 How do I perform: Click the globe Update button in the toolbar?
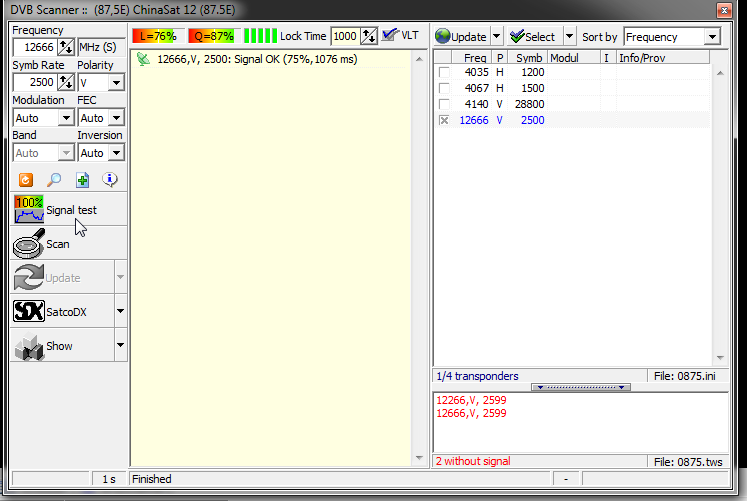point(461,37)
